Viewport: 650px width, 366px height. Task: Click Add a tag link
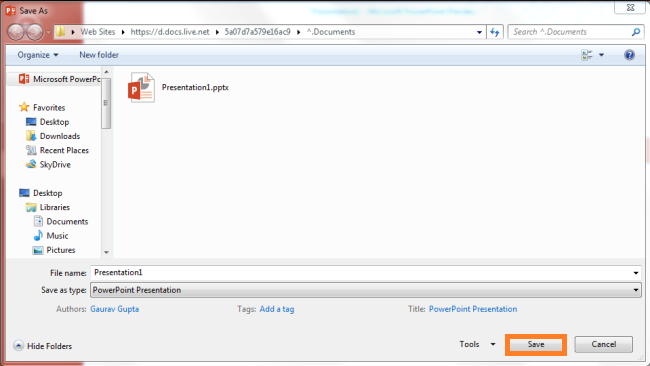tap(277, 309)
